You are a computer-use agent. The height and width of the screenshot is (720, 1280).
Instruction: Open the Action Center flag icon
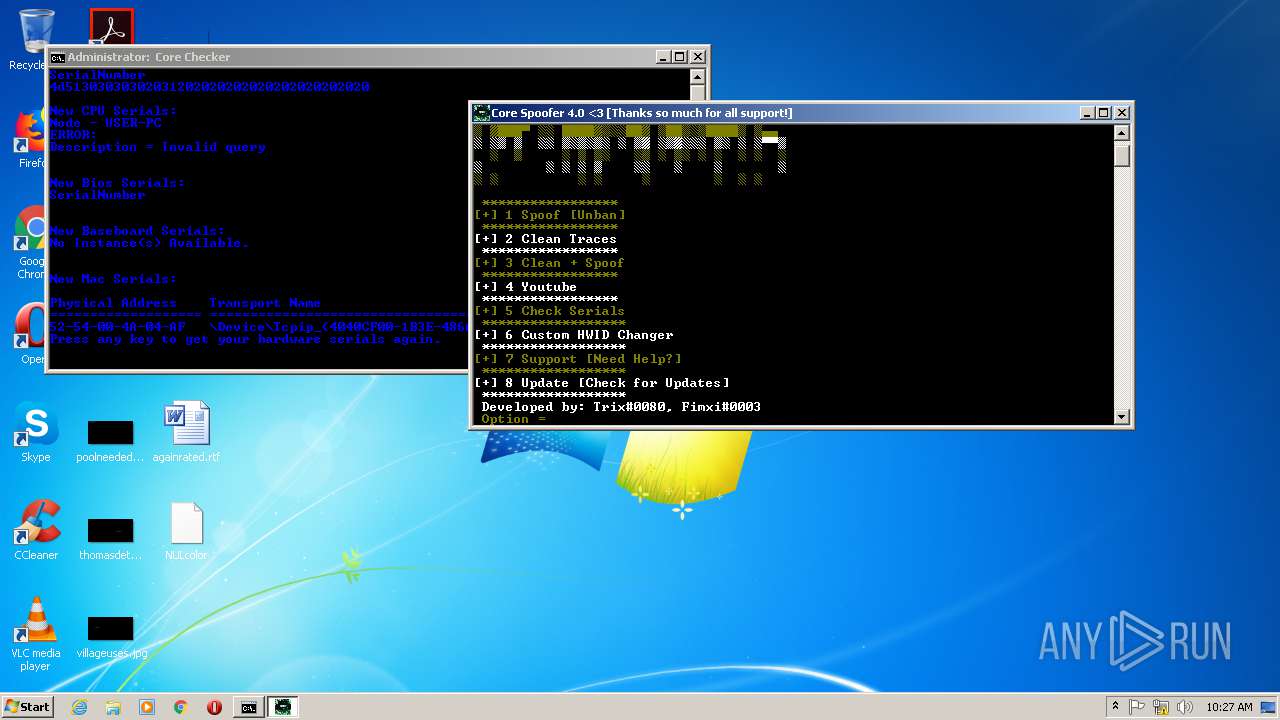1137,707
